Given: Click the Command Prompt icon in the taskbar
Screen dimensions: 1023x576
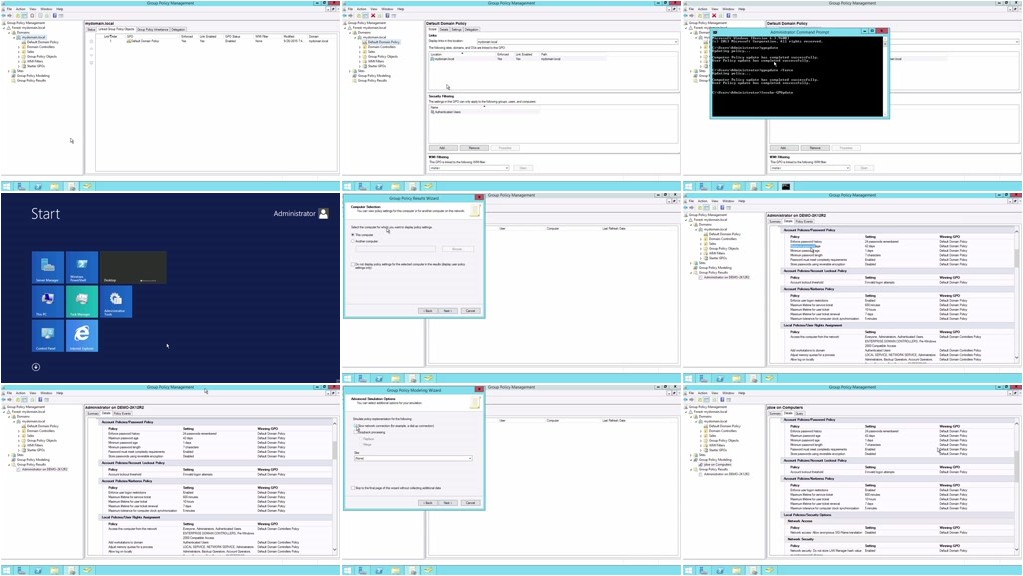Looking at the screenshot, I should [786, 187].
